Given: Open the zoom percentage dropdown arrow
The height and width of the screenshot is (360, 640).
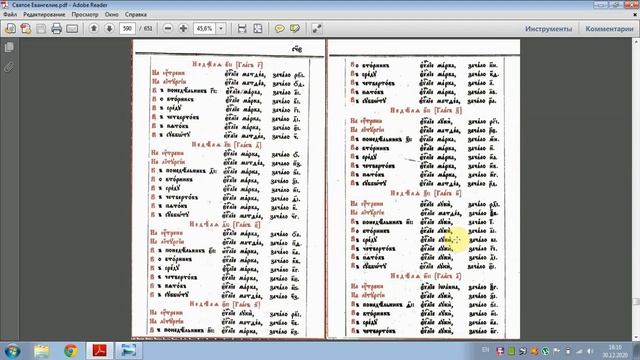Looking at the screenshot, I should (x=221, y=29).
